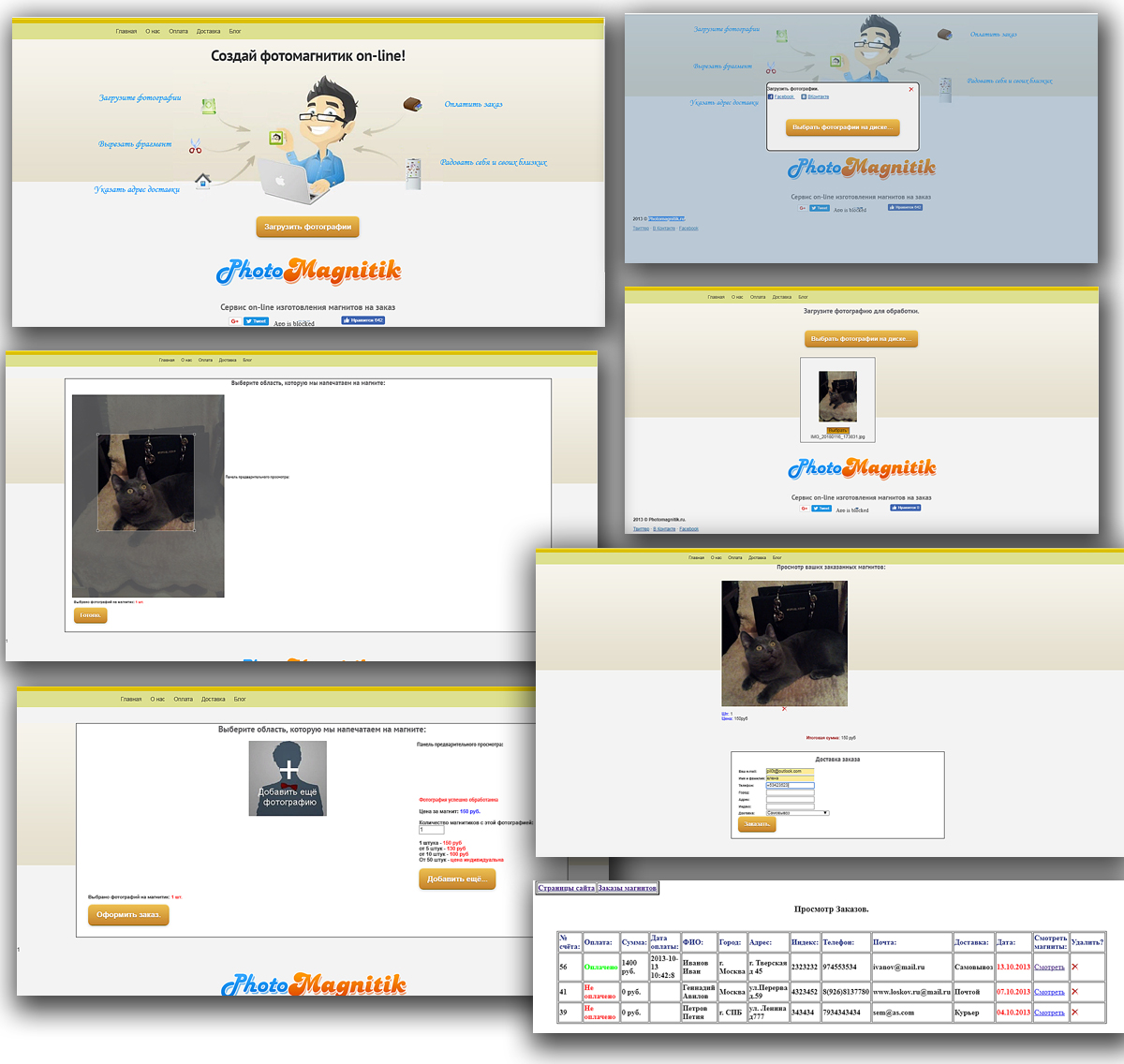1124x1064 pixels.
Task: Click the 'Телефон' field in the delivery form
Action: coord(790,785)
